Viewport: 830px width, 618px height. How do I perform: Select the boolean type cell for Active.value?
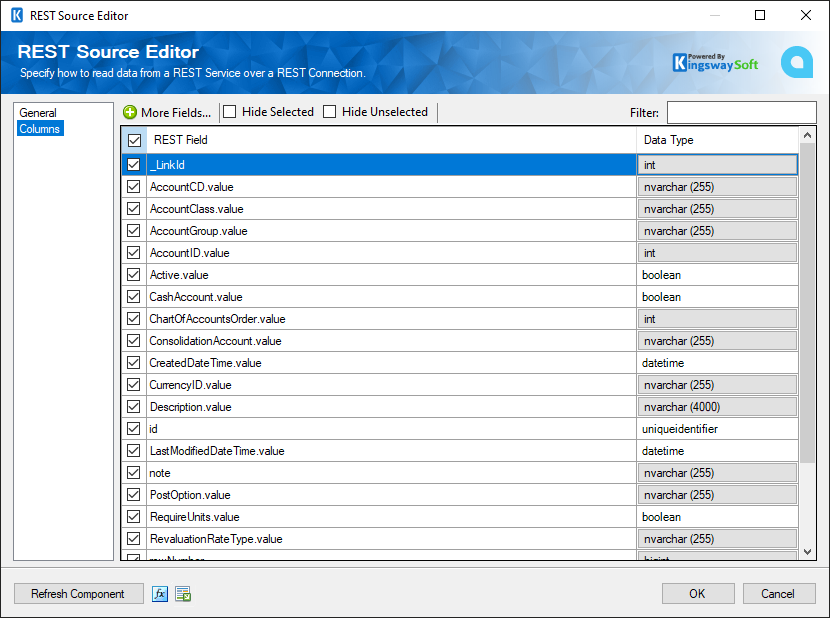[717, 275]
